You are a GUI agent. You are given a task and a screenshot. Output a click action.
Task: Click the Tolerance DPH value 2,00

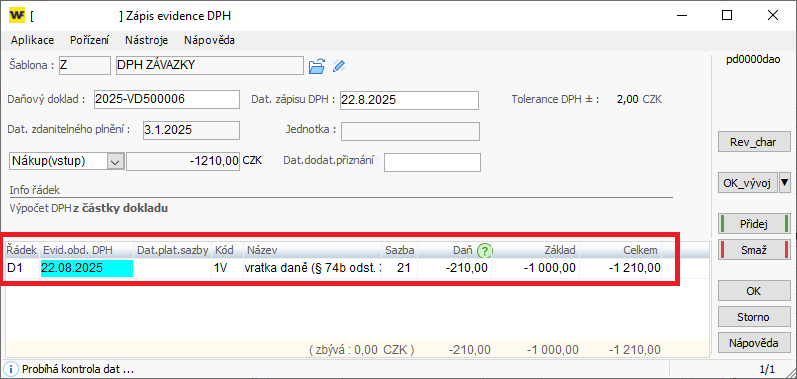tap(627, 99)
